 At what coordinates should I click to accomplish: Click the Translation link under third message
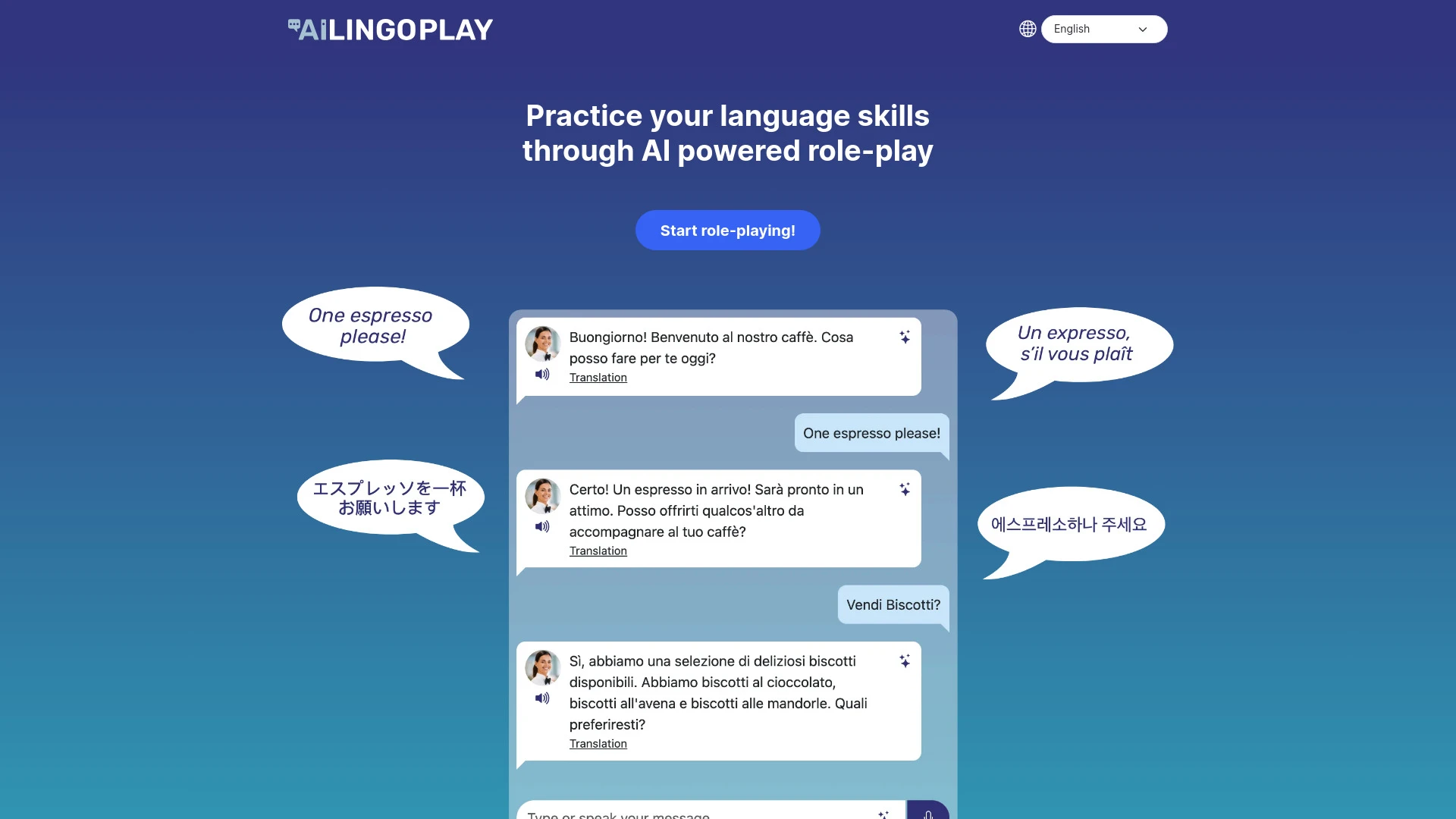click(598, 743)
